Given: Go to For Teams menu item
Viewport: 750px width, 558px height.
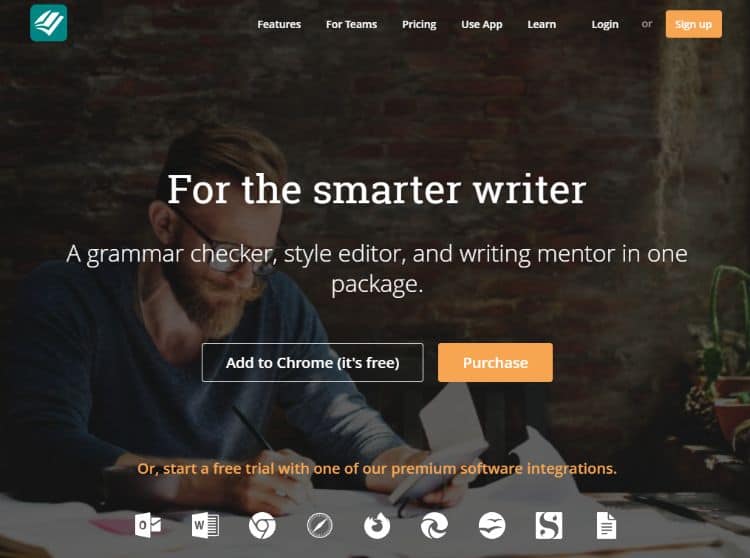Looking at the screenshot, I should coord(352,24).
